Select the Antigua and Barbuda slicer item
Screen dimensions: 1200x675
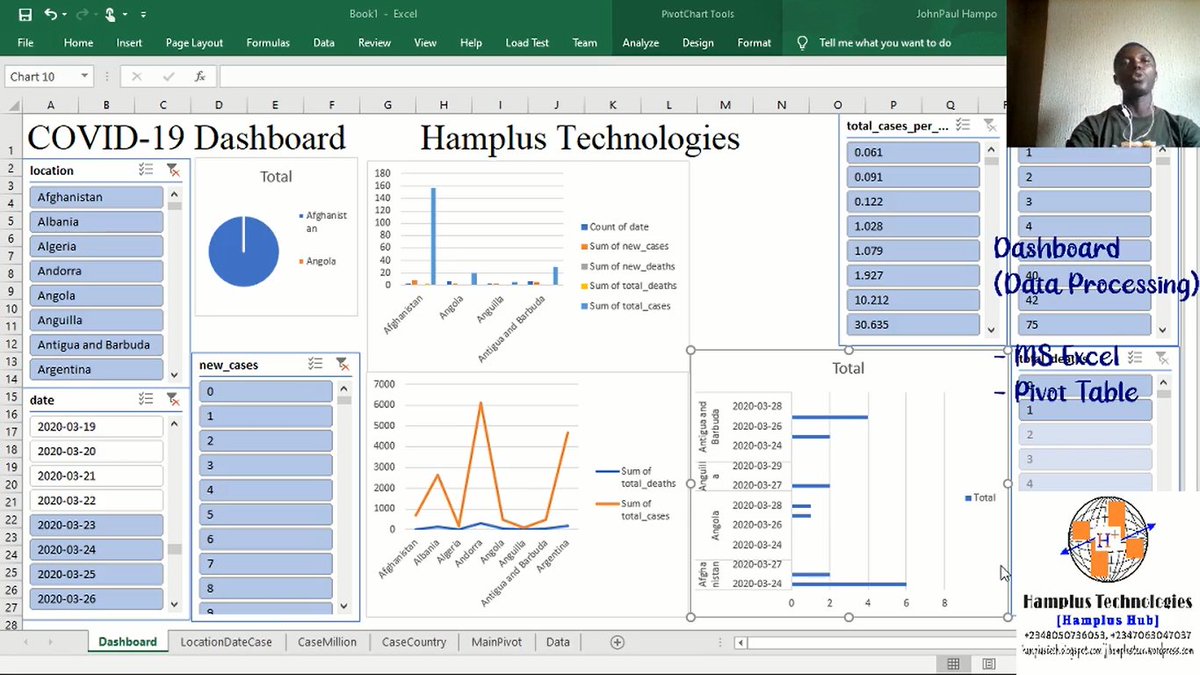(x=96, y=345)
